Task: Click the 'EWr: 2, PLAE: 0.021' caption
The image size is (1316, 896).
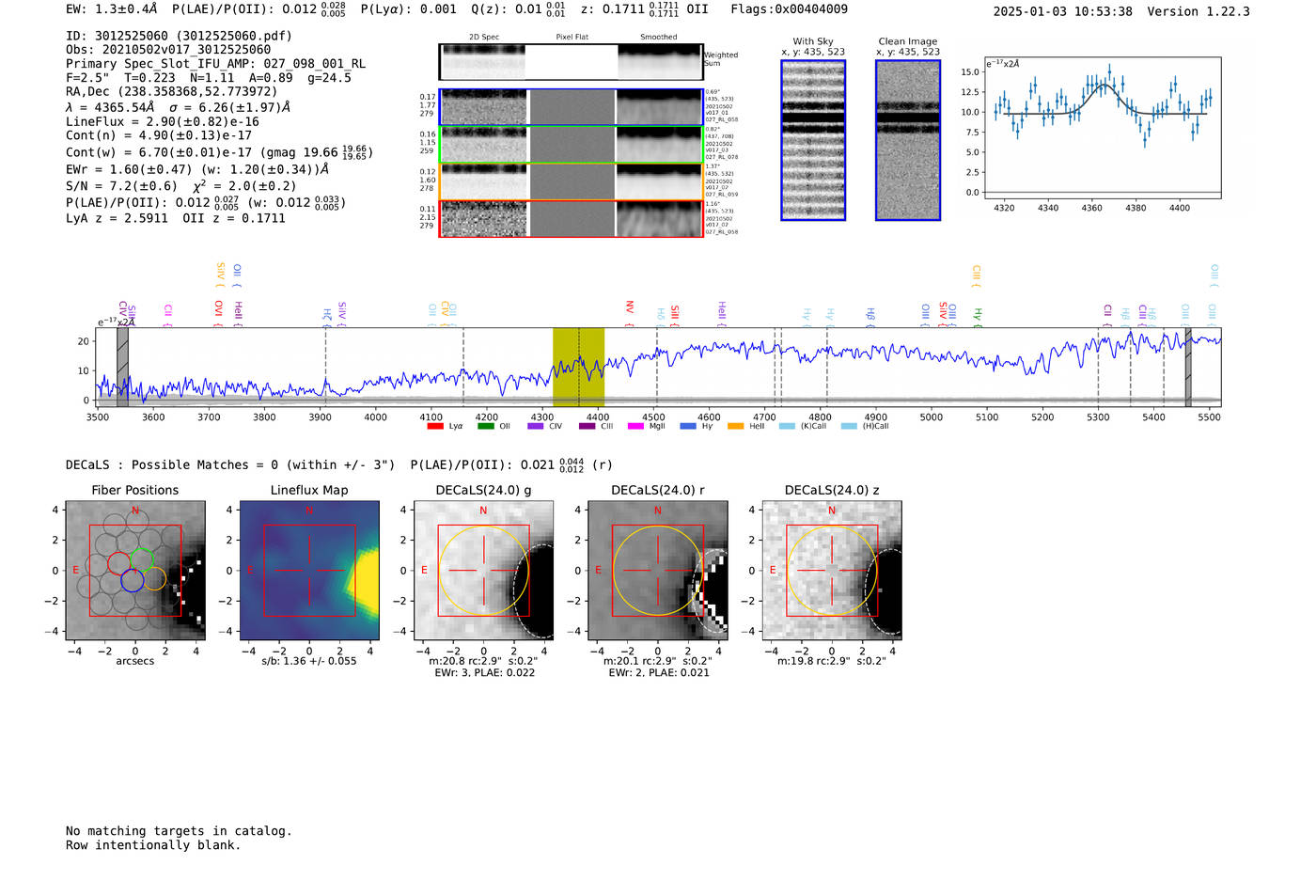Action: [x=658, y=672]
